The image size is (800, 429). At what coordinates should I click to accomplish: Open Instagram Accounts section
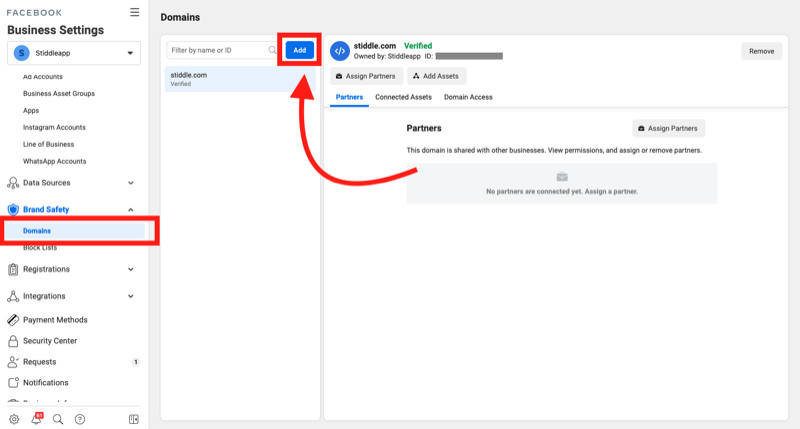(x=54, y=127)
